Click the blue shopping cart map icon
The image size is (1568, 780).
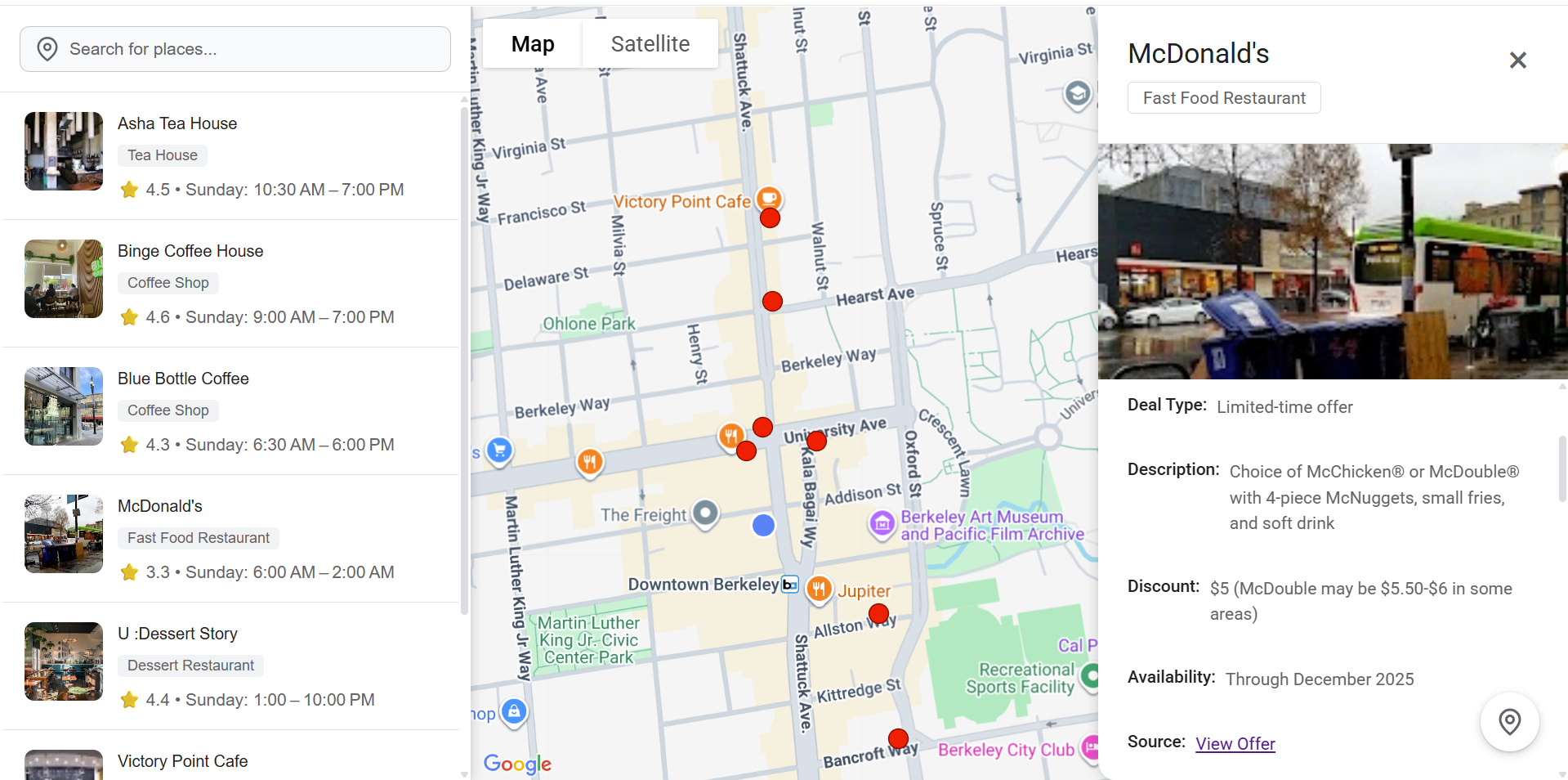point(499,450)
